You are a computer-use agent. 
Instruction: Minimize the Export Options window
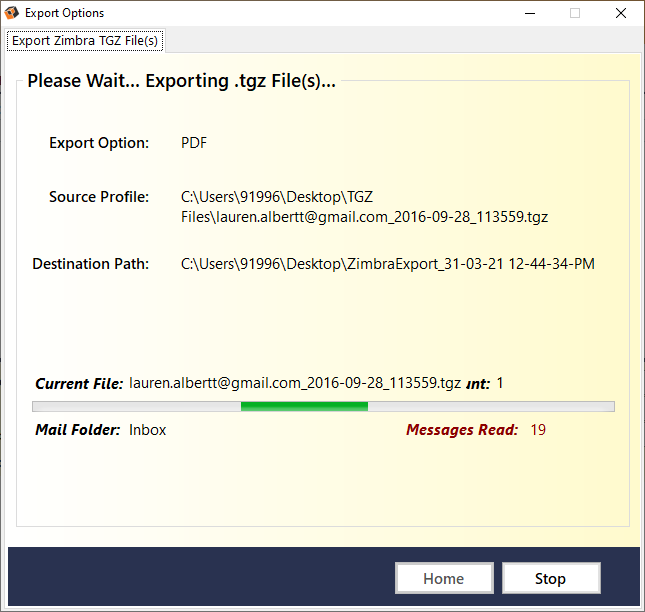530,13
